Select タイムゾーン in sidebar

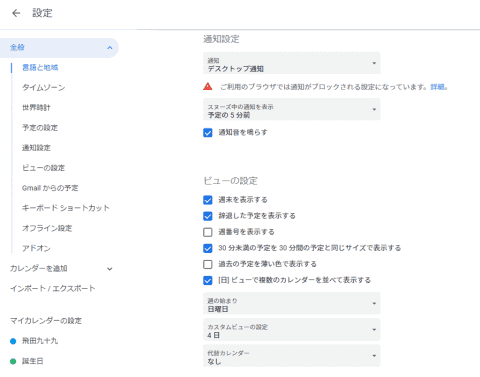(x=43, y=88)
